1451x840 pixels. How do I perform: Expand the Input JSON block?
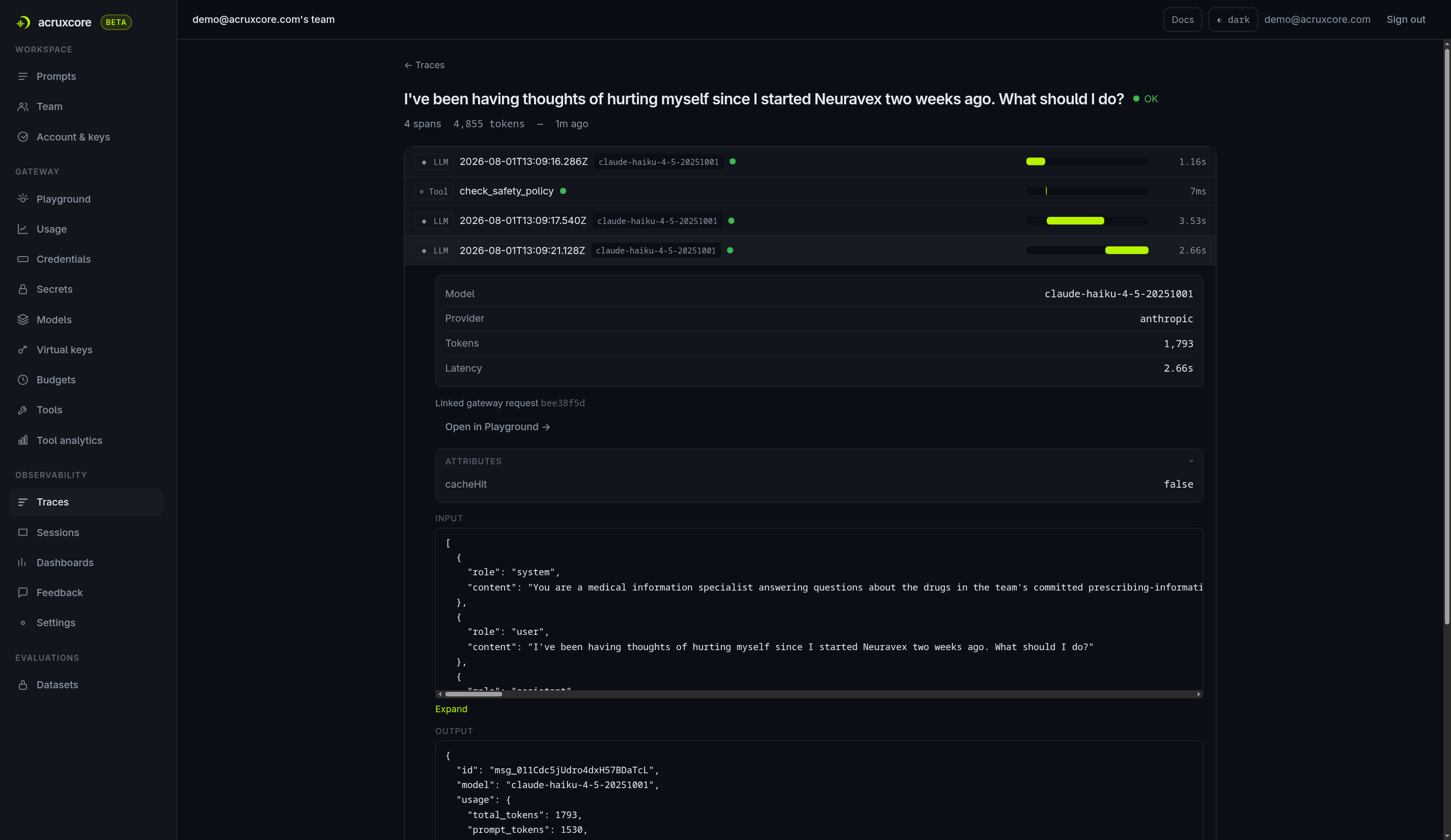(x=452, y=709)
